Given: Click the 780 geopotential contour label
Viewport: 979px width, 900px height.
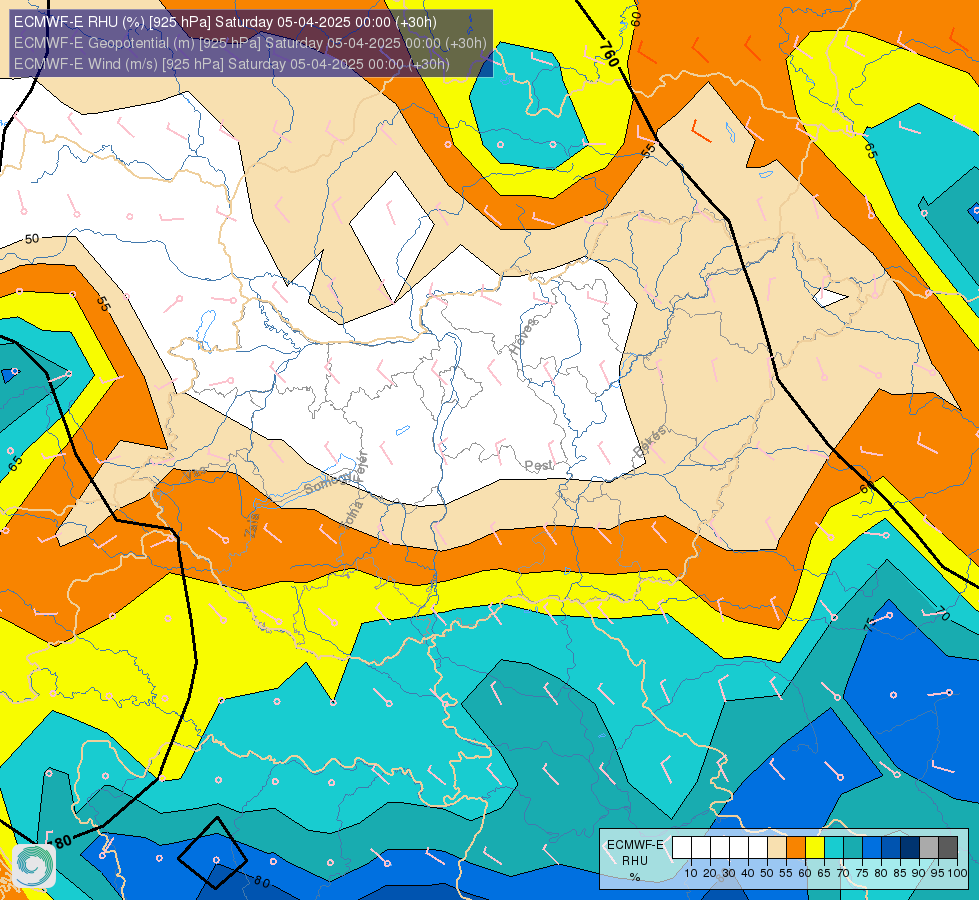Looking at the screenshot, I should point(61,843).
